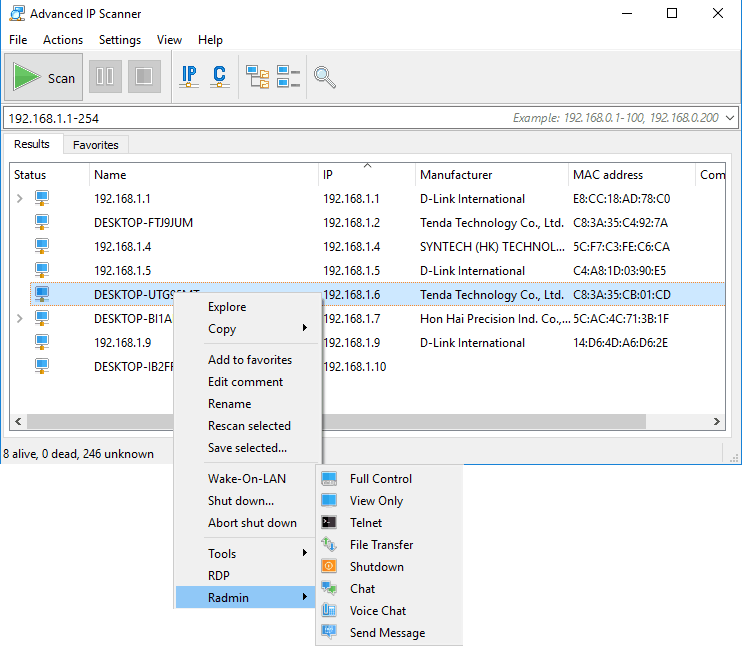The image size is (742, 646).
Task: Select the Results tab
Action: click(x=32, y=144)
